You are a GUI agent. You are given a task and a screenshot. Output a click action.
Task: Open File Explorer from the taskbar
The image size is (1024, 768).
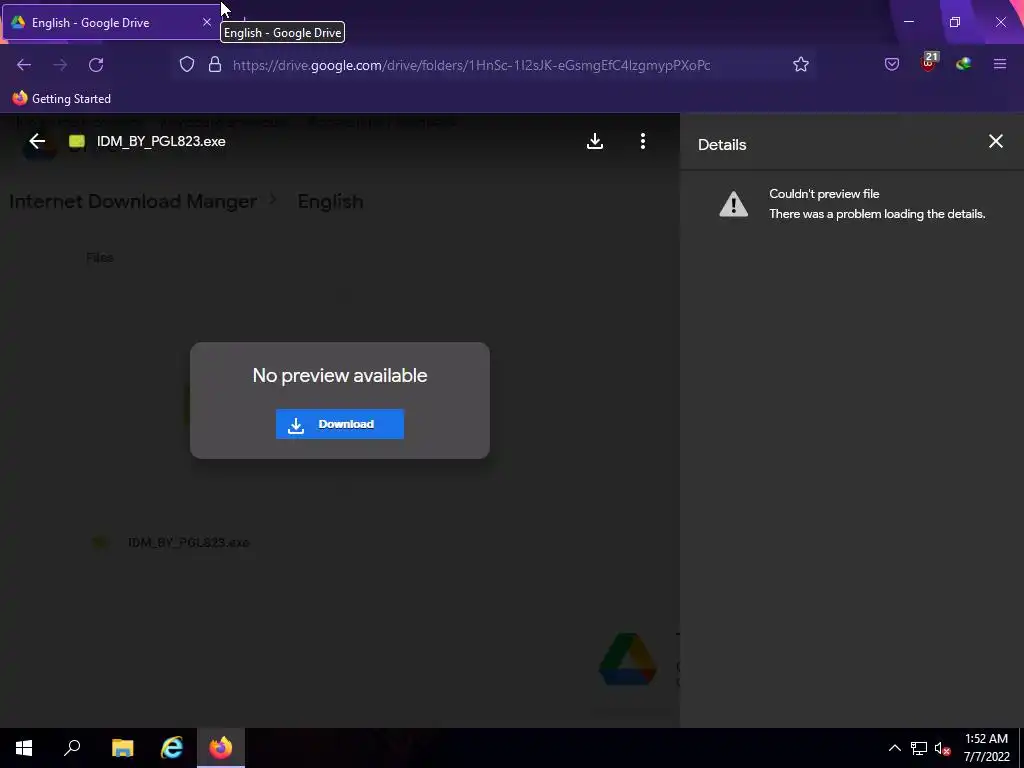pyautogui.click(x=122, y=748)
